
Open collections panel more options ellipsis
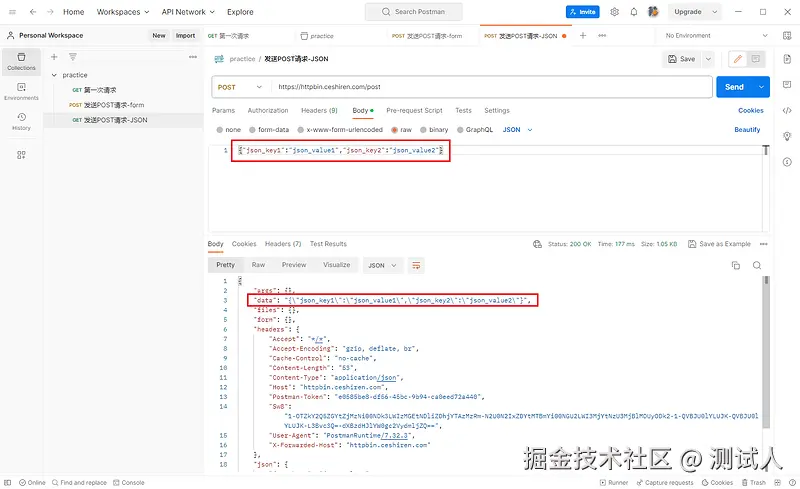[x=192, y=57]
